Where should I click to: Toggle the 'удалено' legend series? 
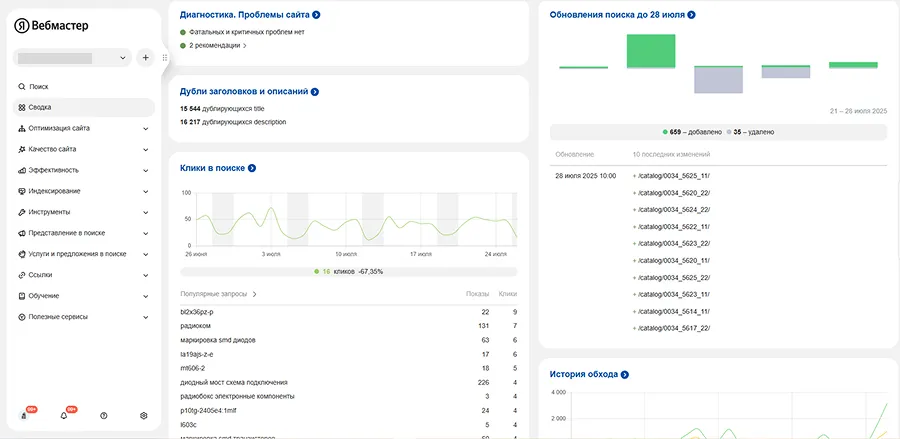click(750, 132)
